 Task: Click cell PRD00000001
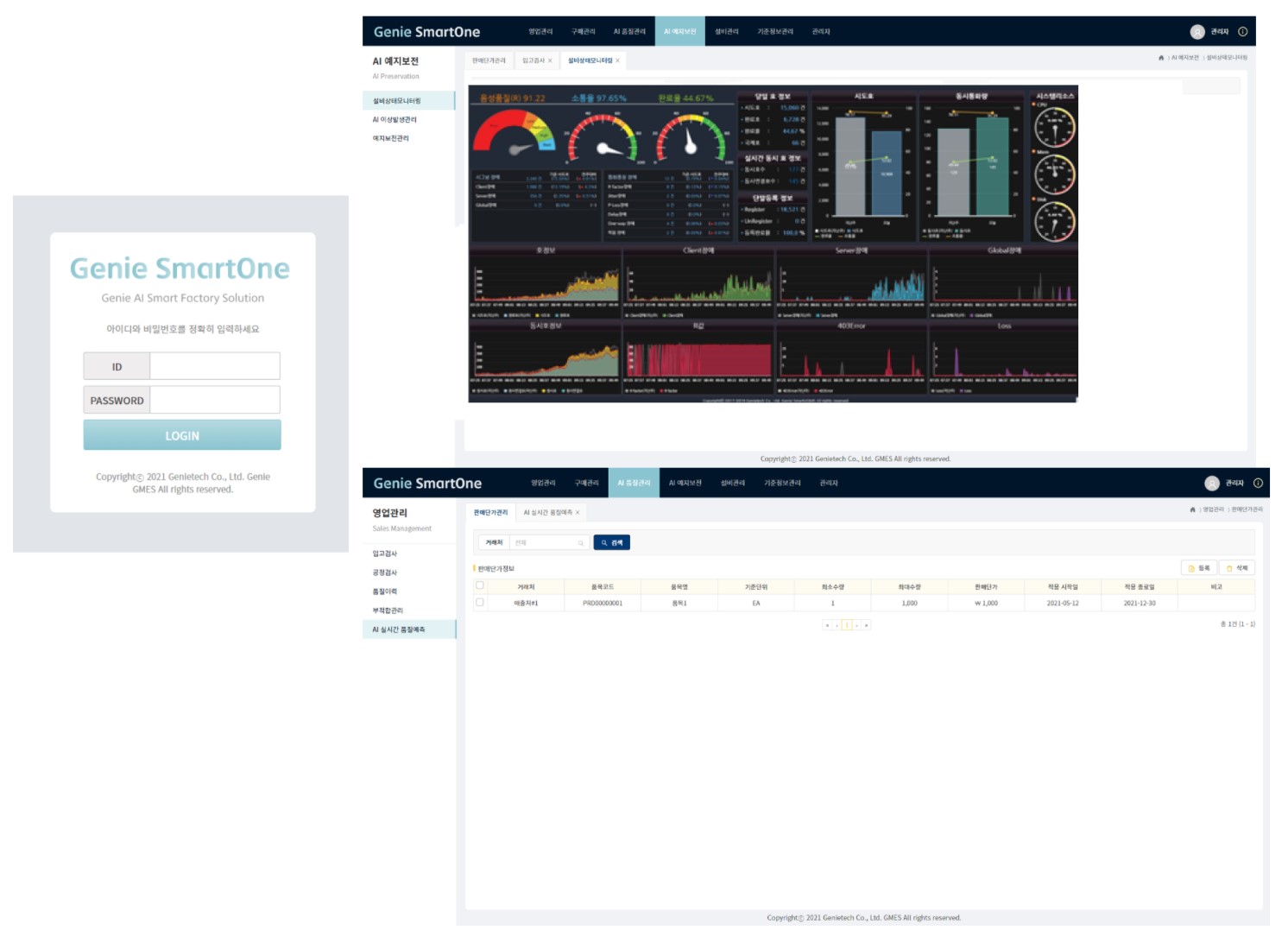(603, 604)
